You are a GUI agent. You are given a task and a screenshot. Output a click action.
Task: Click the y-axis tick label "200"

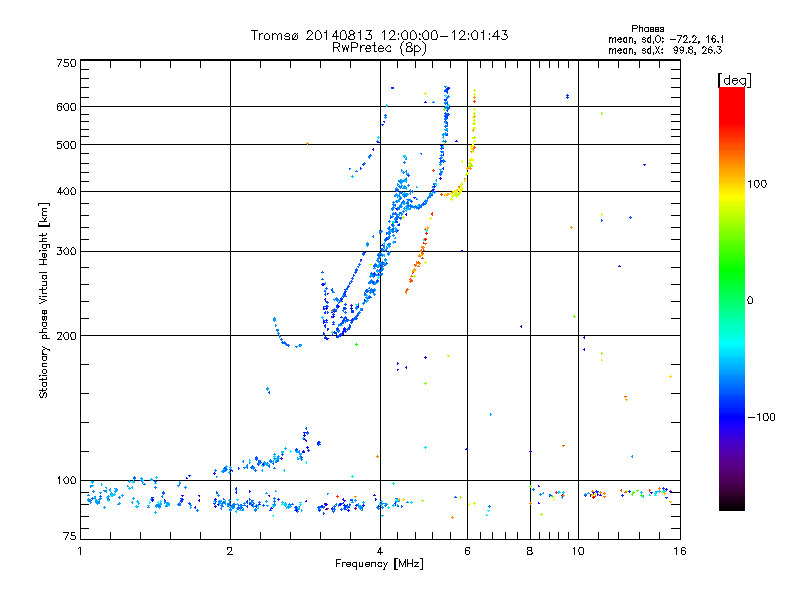66,336
